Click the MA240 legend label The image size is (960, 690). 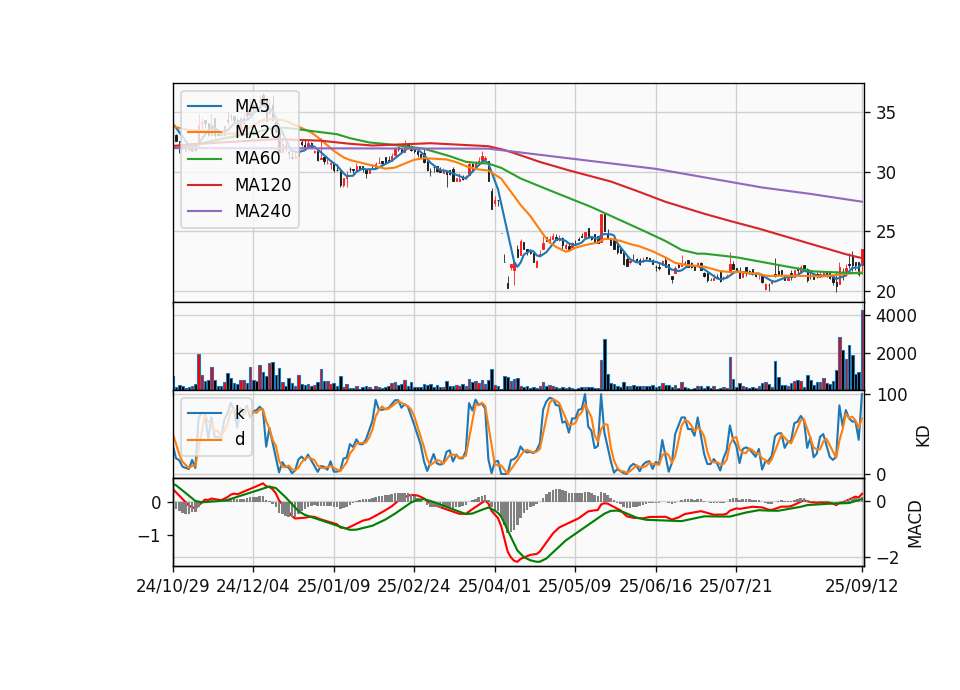[x=263, y=211]
